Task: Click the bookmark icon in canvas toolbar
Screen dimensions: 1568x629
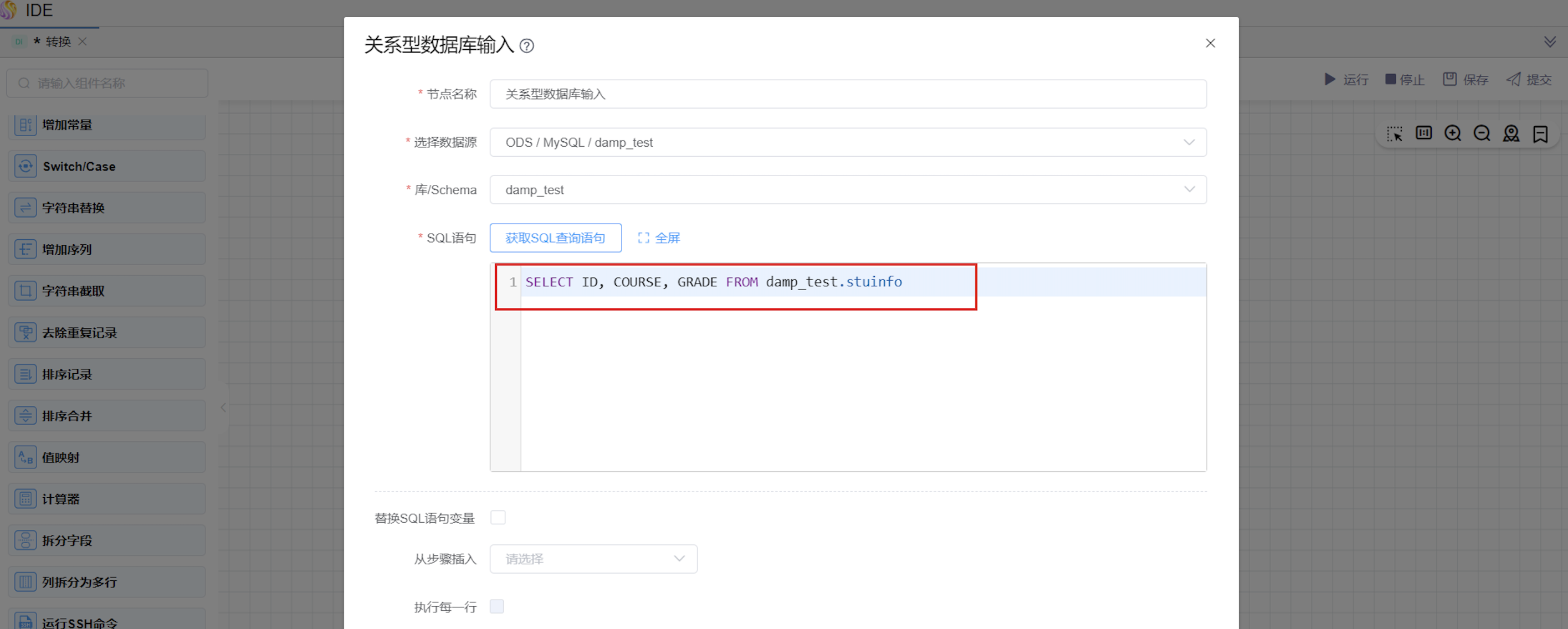Action: tap(1540, 133)
